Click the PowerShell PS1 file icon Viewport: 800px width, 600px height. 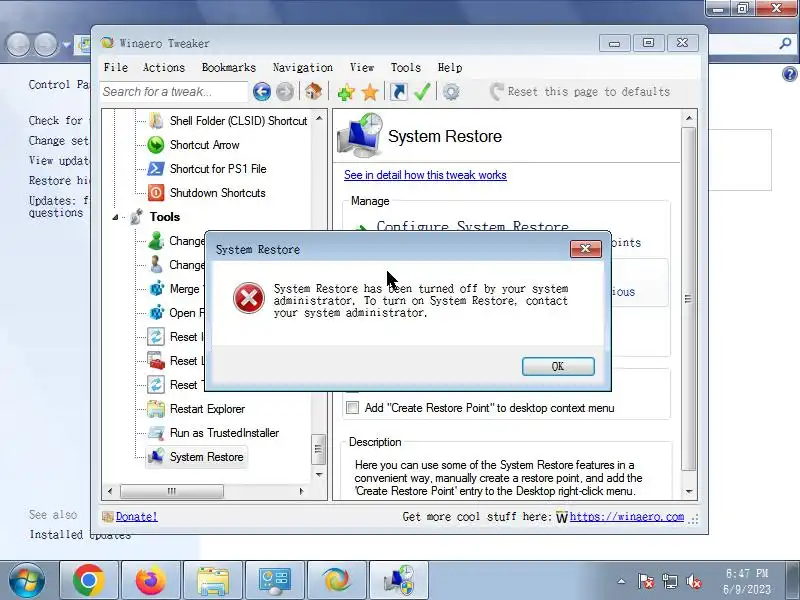click(x=156, y=169)
